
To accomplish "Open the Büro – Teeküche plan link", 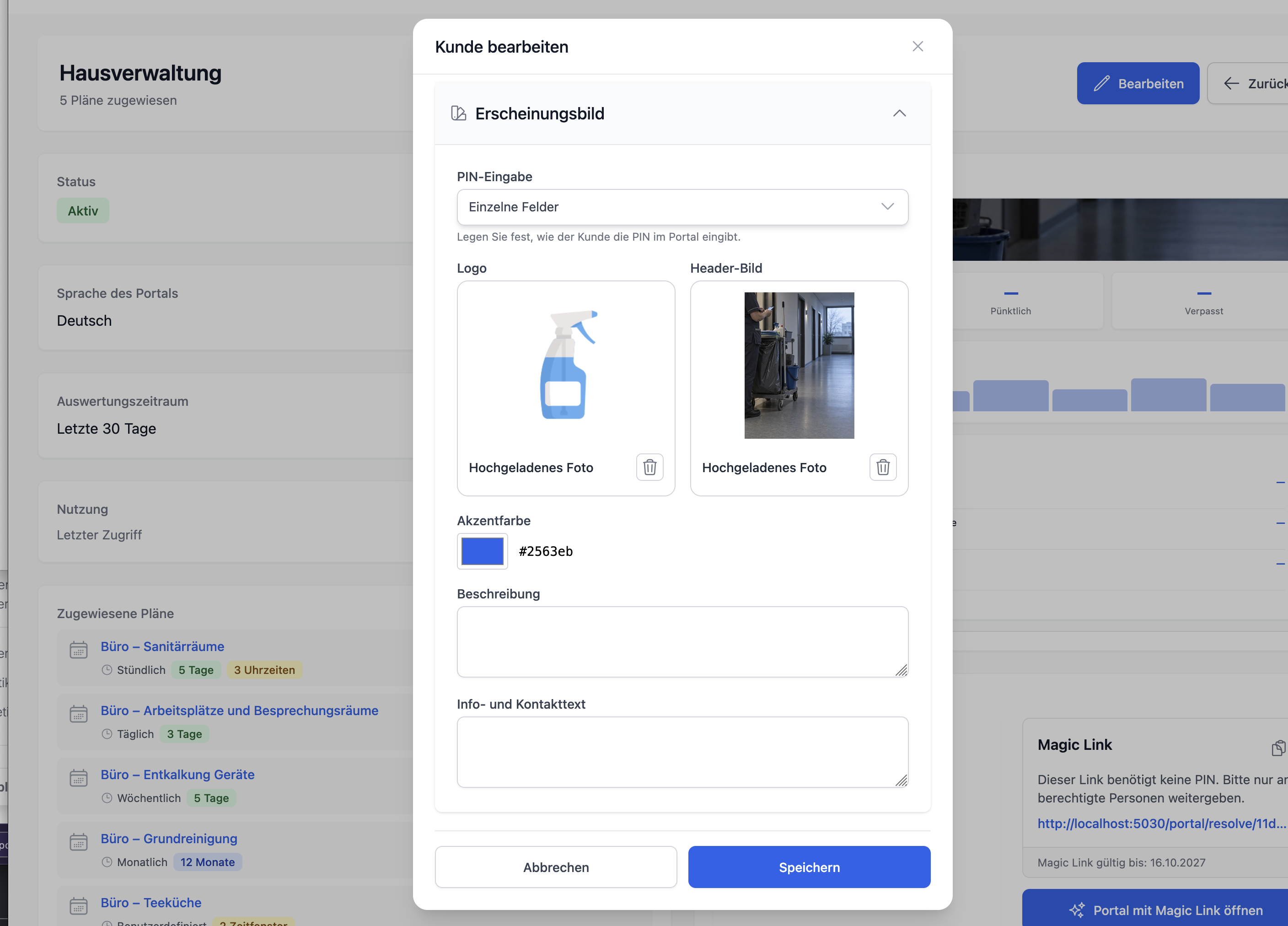I will [150, 902].
